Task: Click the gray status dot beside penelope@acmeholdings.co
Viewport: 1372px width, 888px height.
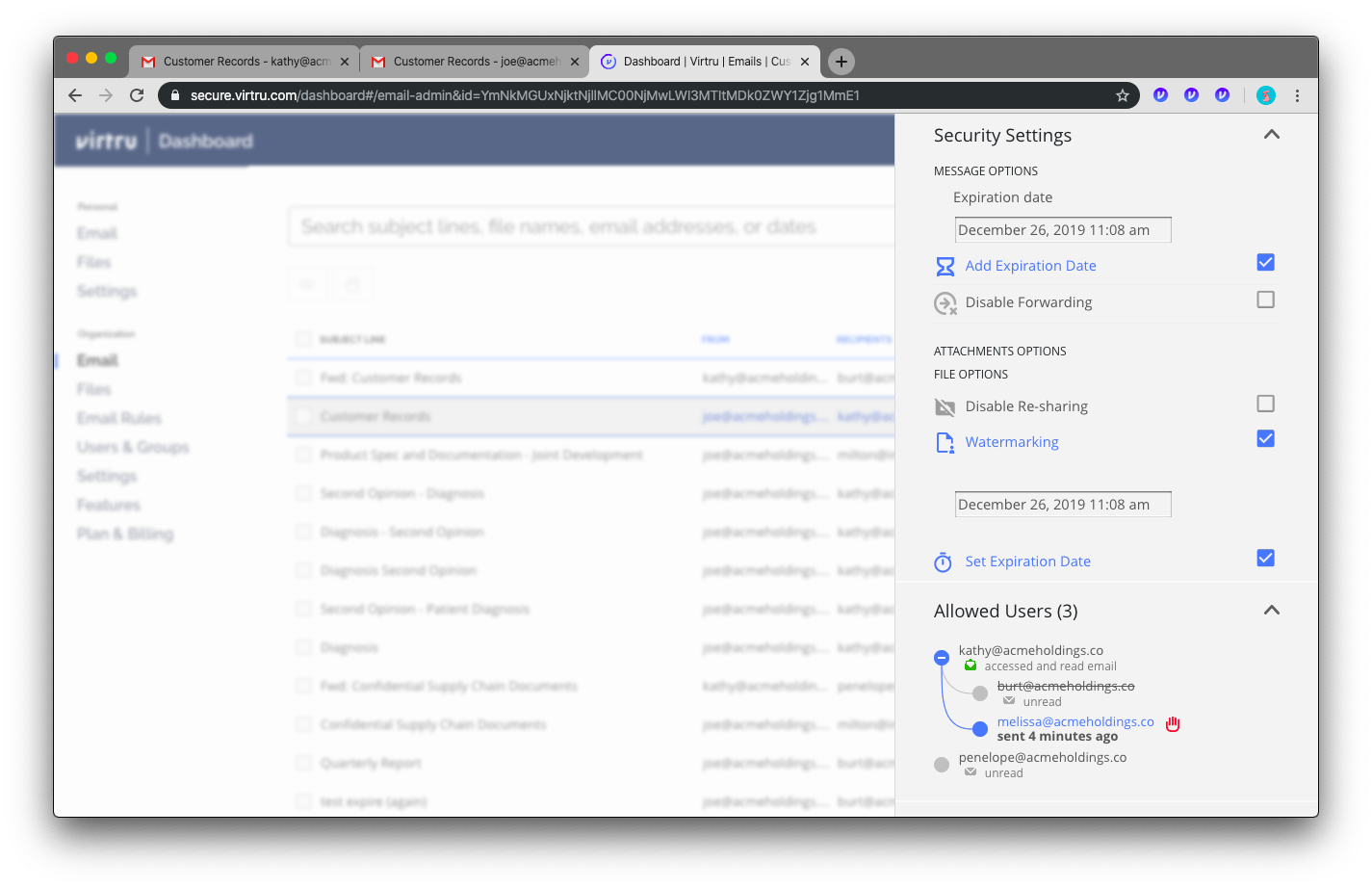Action: tap(942, 765)
